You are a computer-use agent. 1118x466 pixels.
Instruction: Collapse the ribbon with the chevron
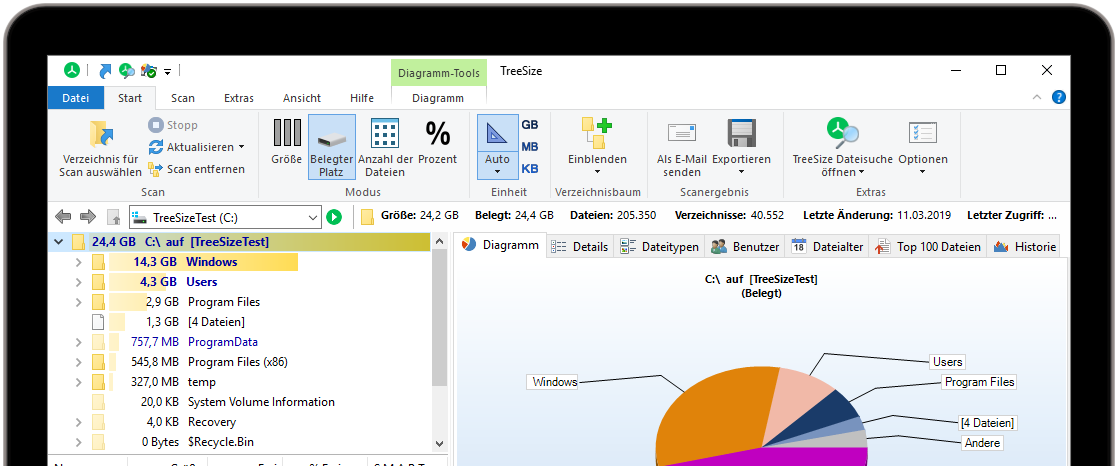click(1037, 97)
